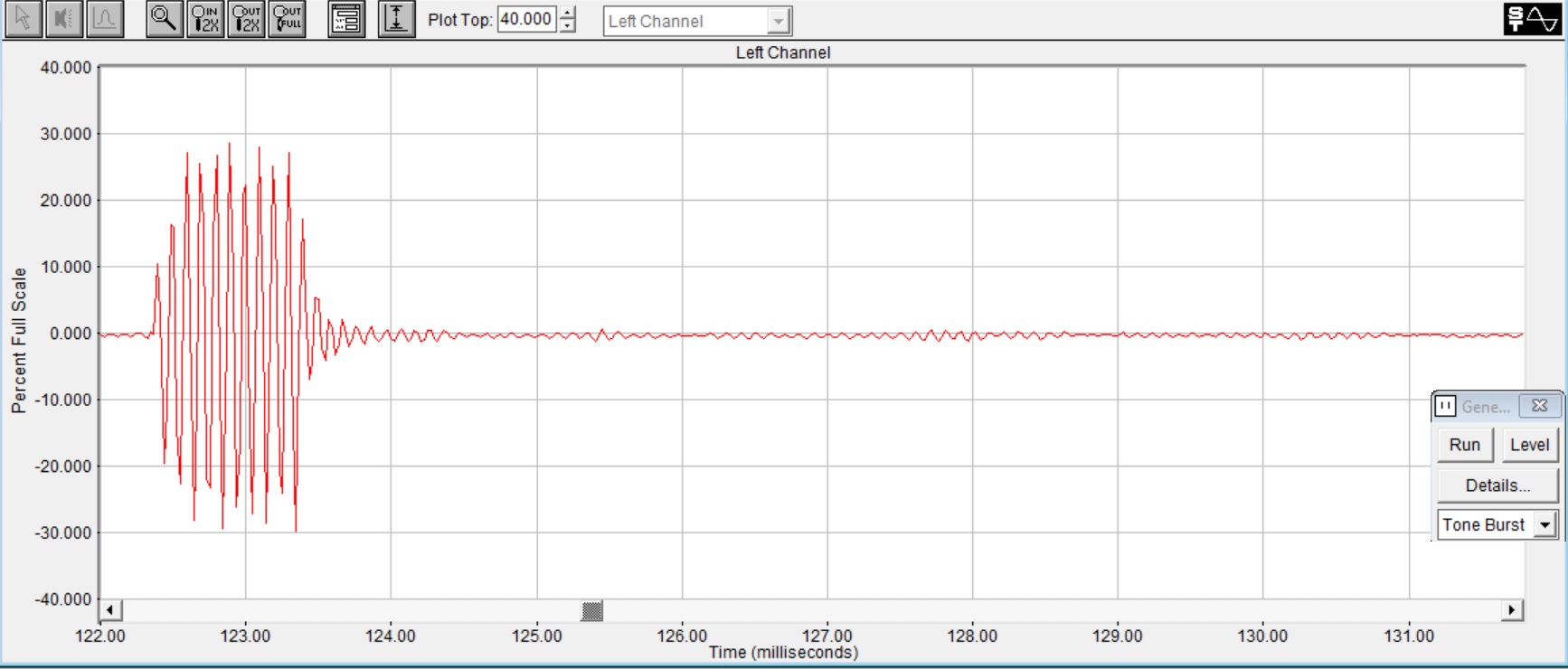Click the horizontal time scrollbar thumb

pos(592,610)
